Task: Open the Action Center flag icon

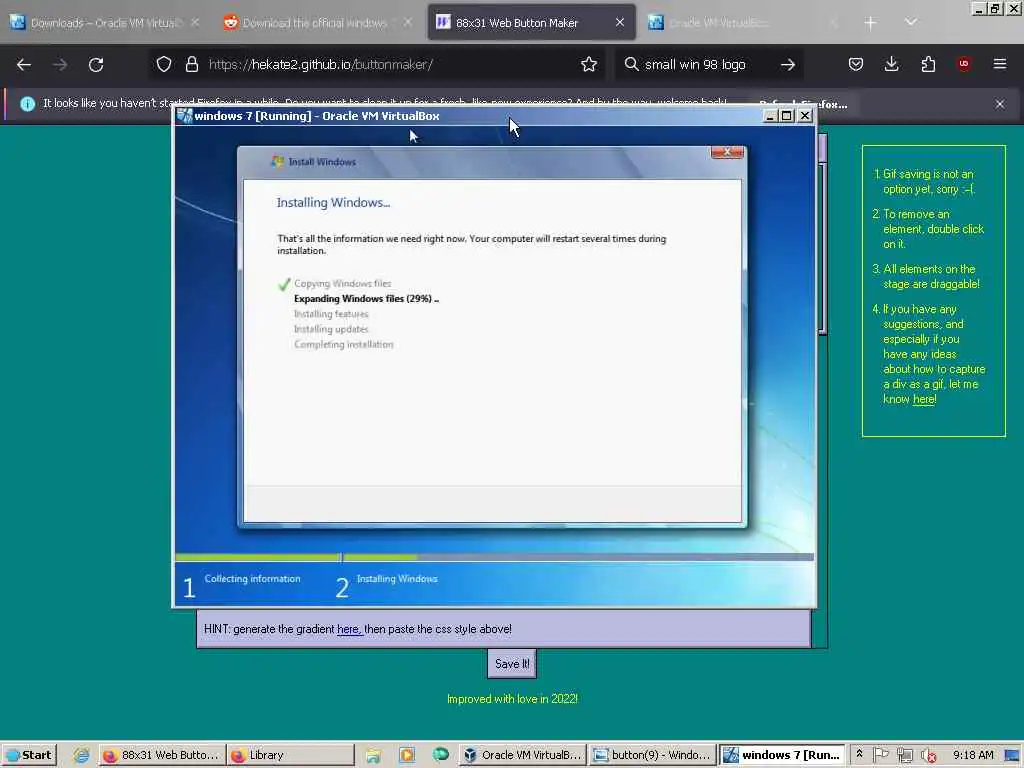Action: click(881, 754)
